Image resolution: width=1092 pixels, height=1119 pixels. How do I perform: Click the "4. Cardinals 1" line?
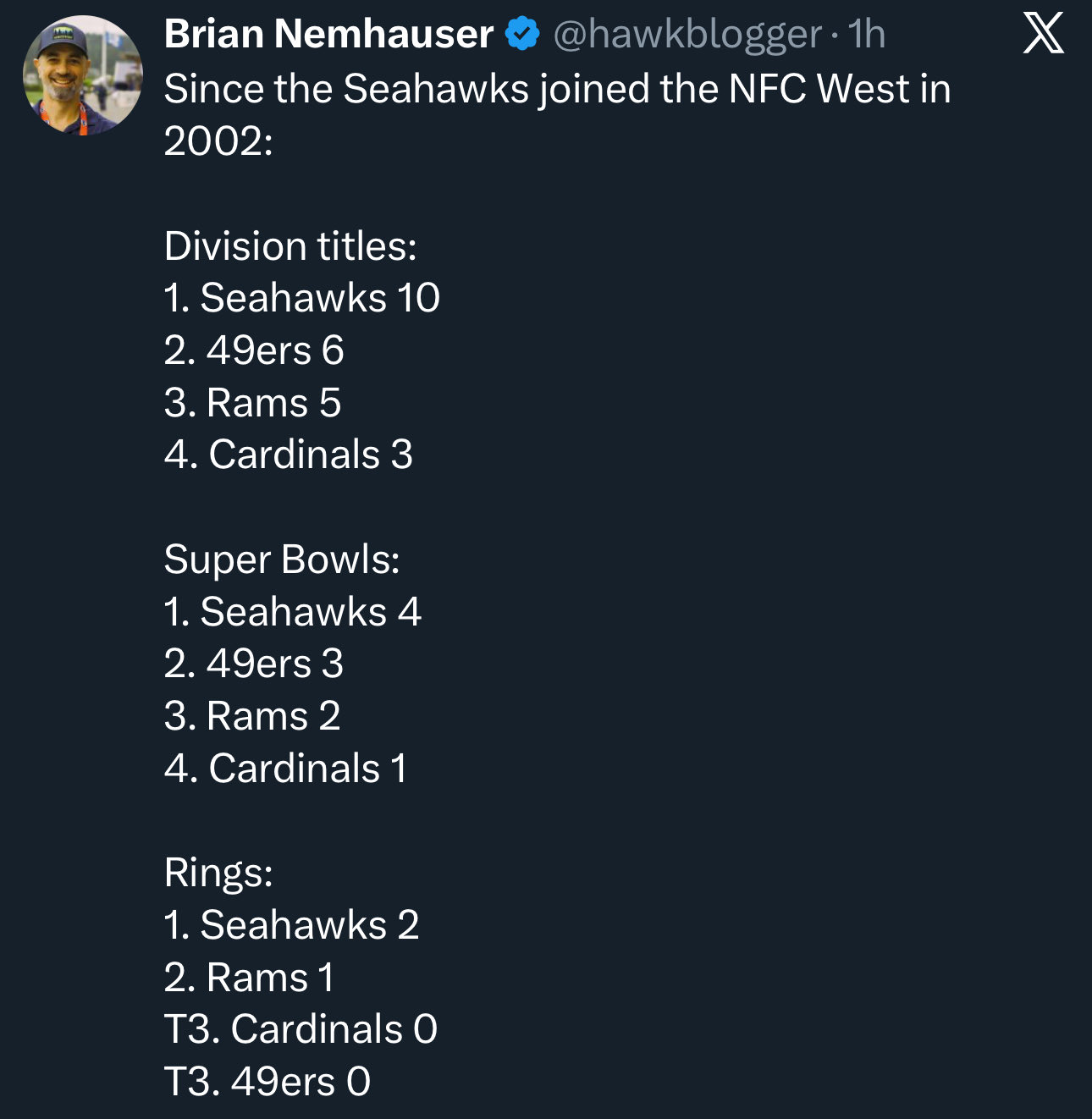click(x=285, y=769)
